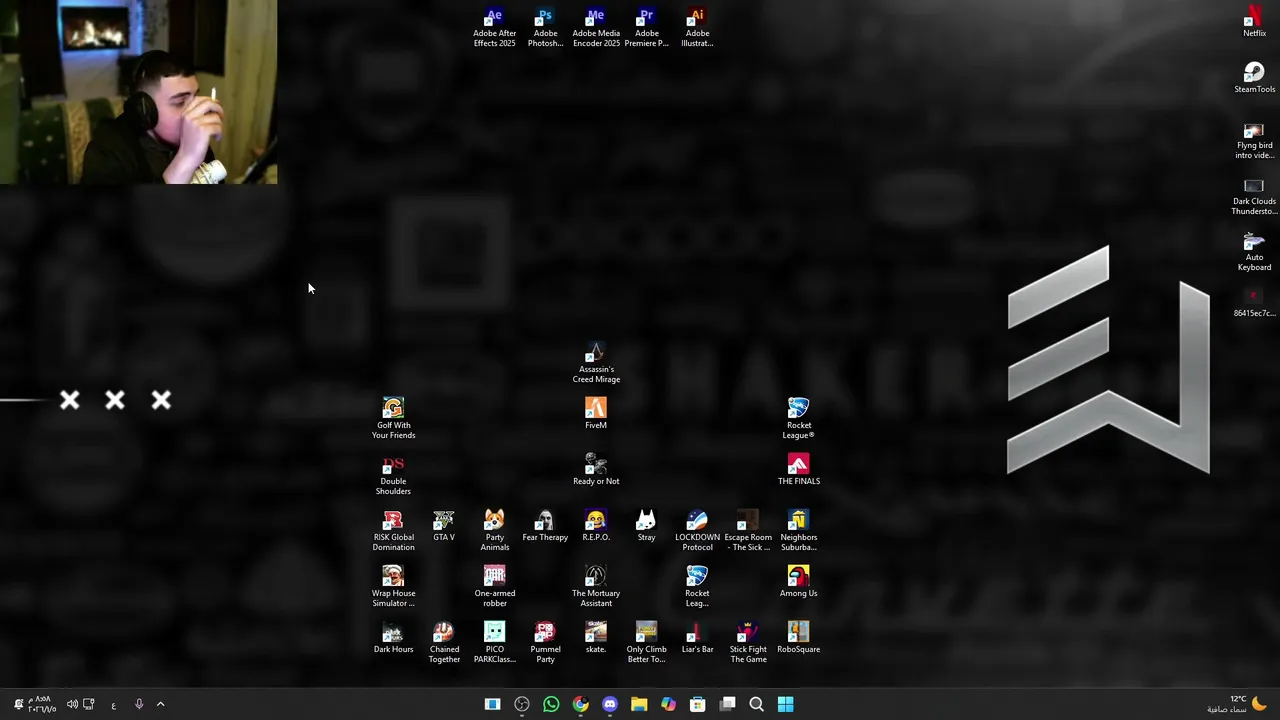Select the Only Climb Better Together icon
This screenshot has width=1280, height=720.
(646, 644)
